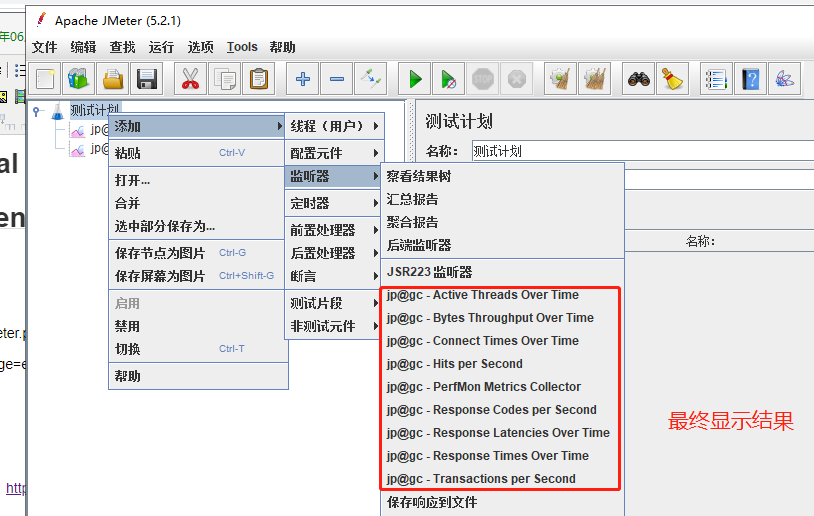814x516 pixels.
Task: Click Start no pauses icon
Action: pyautogui.click(x=449, y=79)
